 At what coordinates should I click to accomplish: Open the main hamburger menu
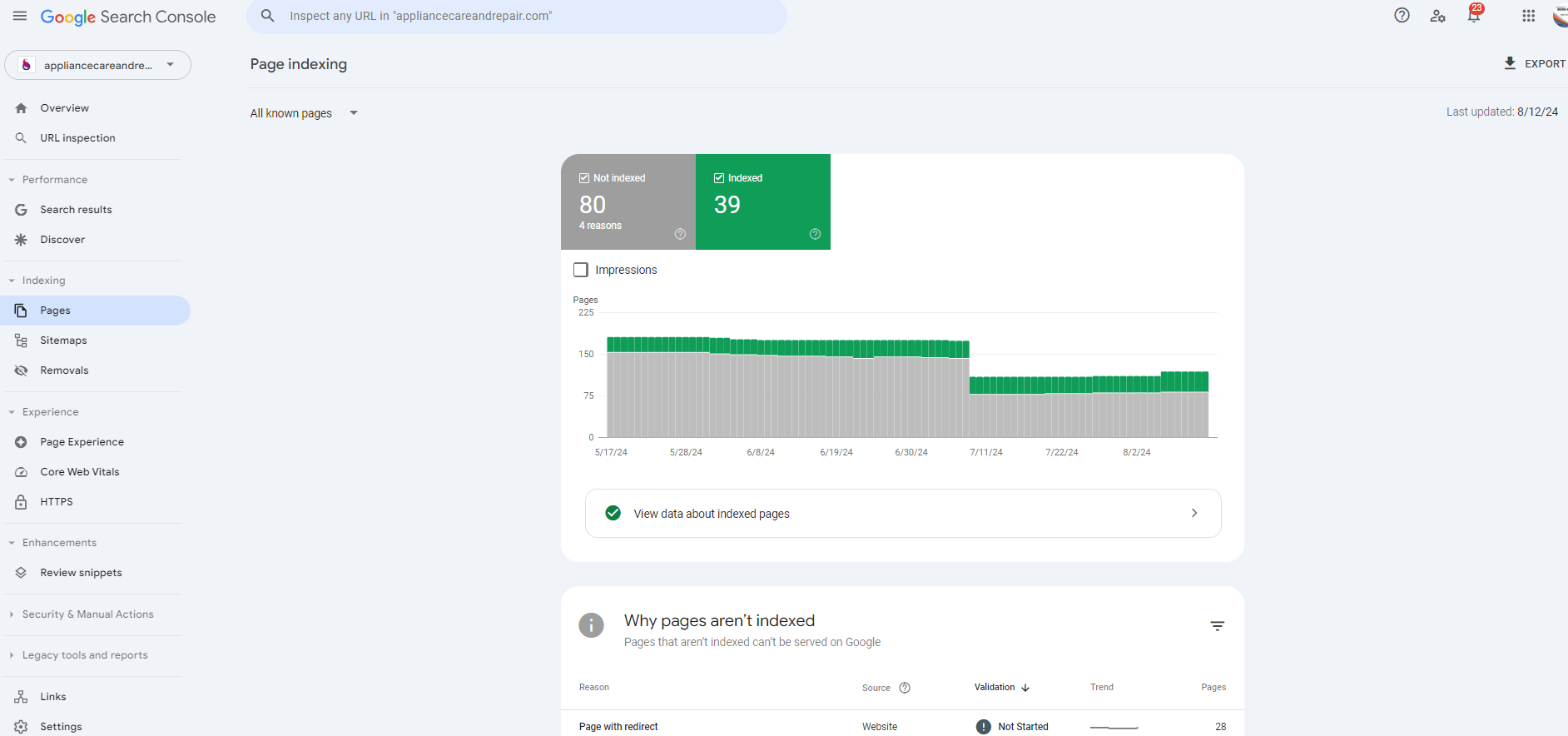click(x=20, y=16)
